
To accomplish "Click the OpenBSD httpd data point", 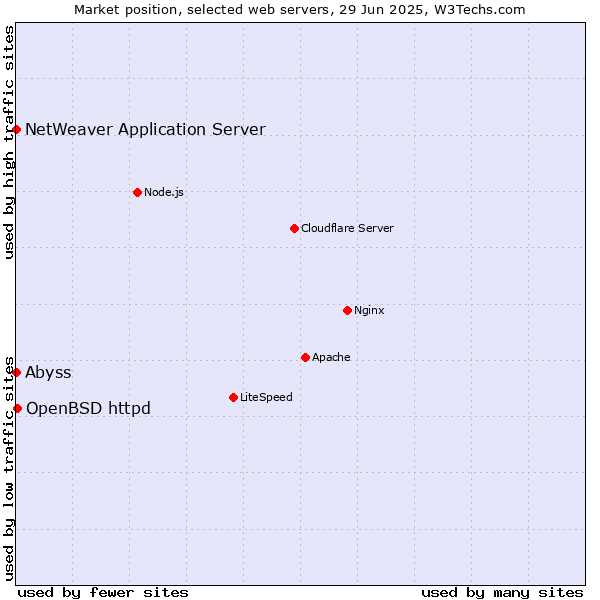I will [x=18, y=408].
